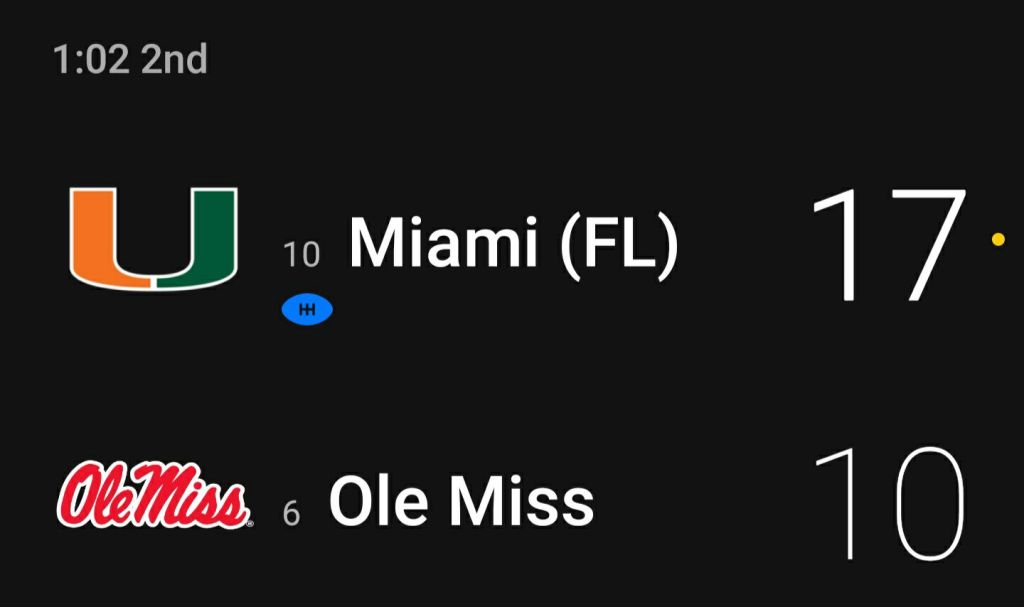Click Ole Miss's score of 10
Viewport: 1024px width, 607px height.
coord(888,503)
